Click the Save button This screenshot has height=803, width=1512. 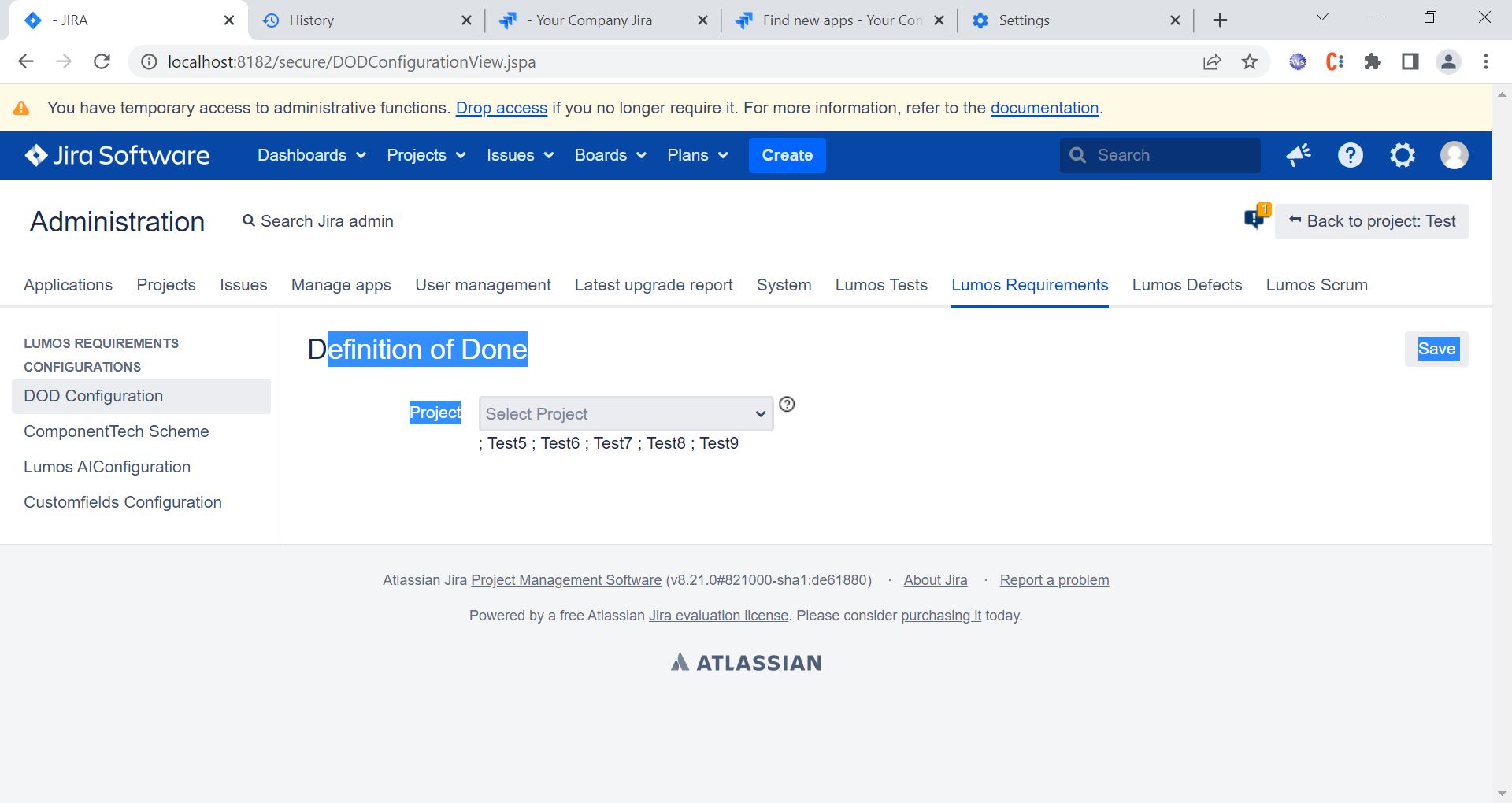[1436, 350]
